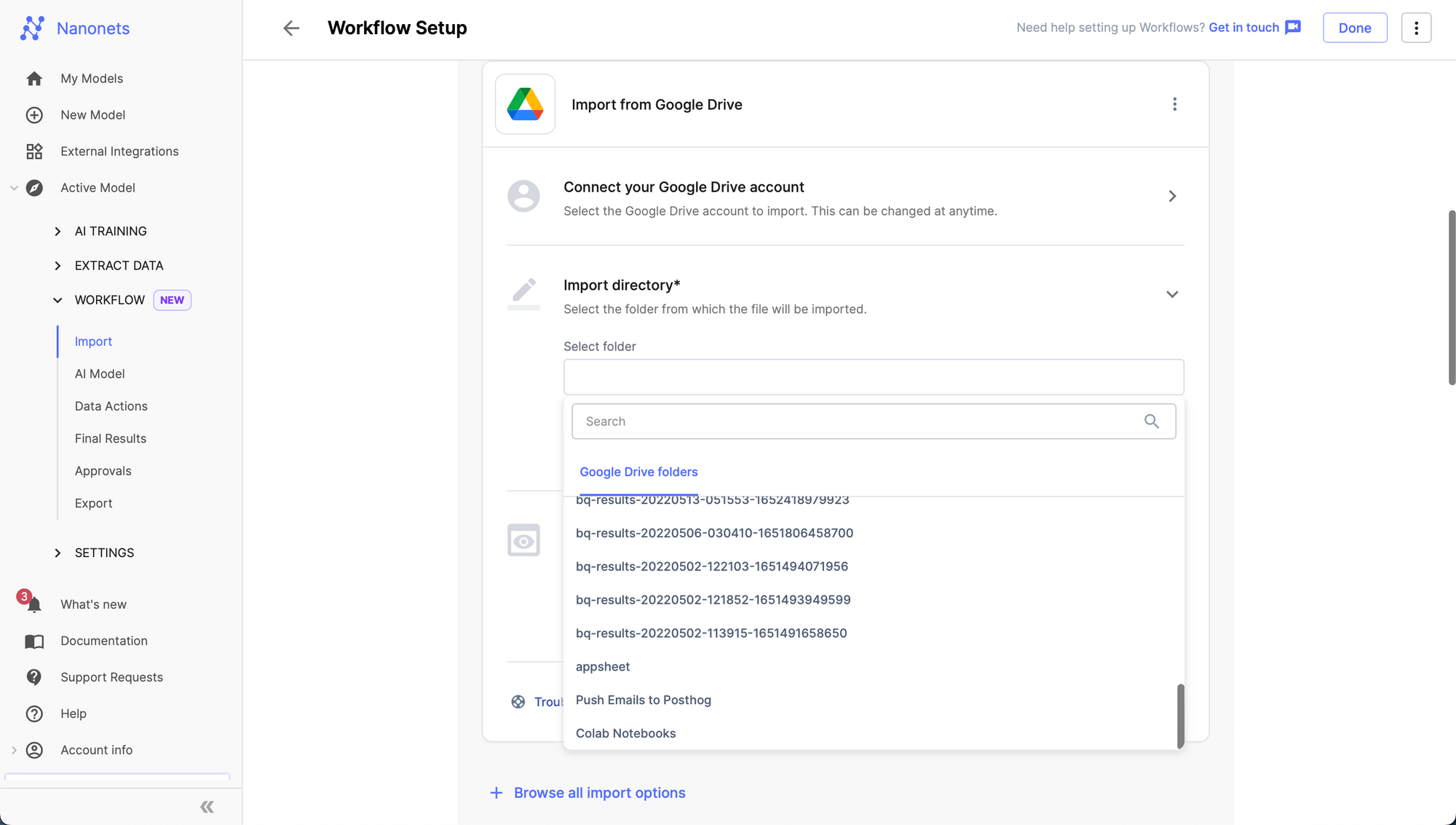Expand the AI TRAINING section
Viewport: 1456px width, 825px height.
(x=58, y=231)
